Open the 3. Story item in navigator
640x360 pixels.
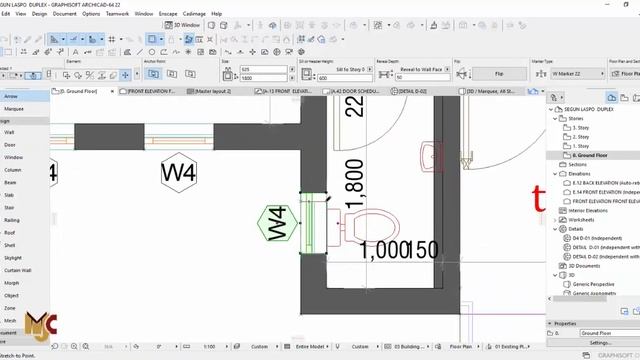[580, 128]
